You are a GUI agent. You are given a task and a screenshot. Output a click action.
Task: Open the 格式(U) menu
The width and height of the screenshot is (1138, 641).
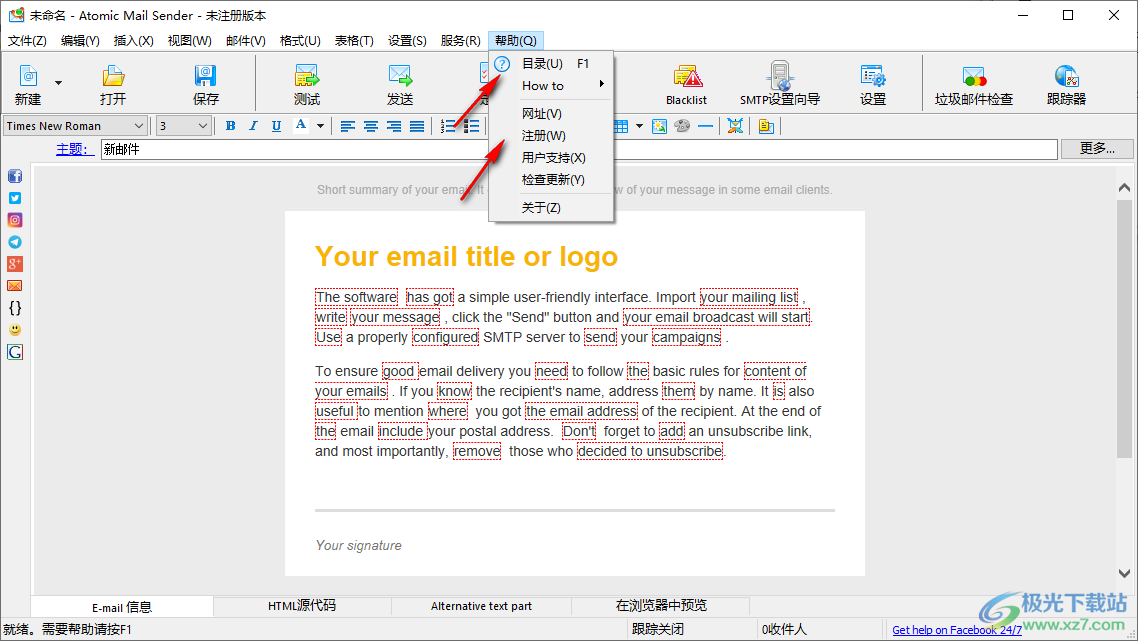click(x=300, y=41)
